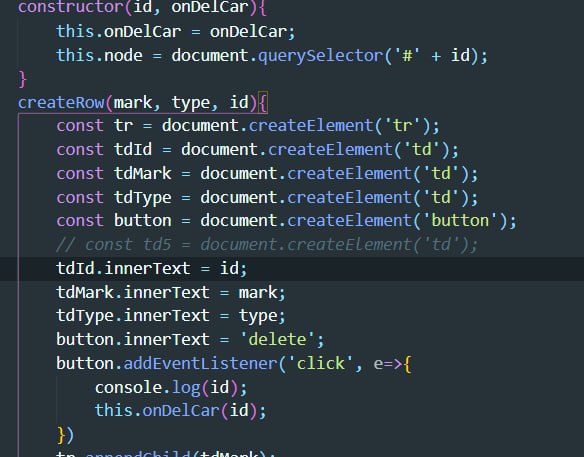The image size is (584, 457).
Task: Click the createRow method name
Action: click(61, 103)
